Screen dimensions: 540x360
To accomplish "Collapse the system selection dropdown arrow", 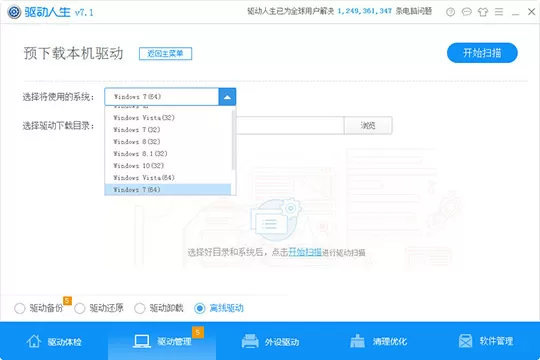I will pyautogui.click(x=227, y=97).
